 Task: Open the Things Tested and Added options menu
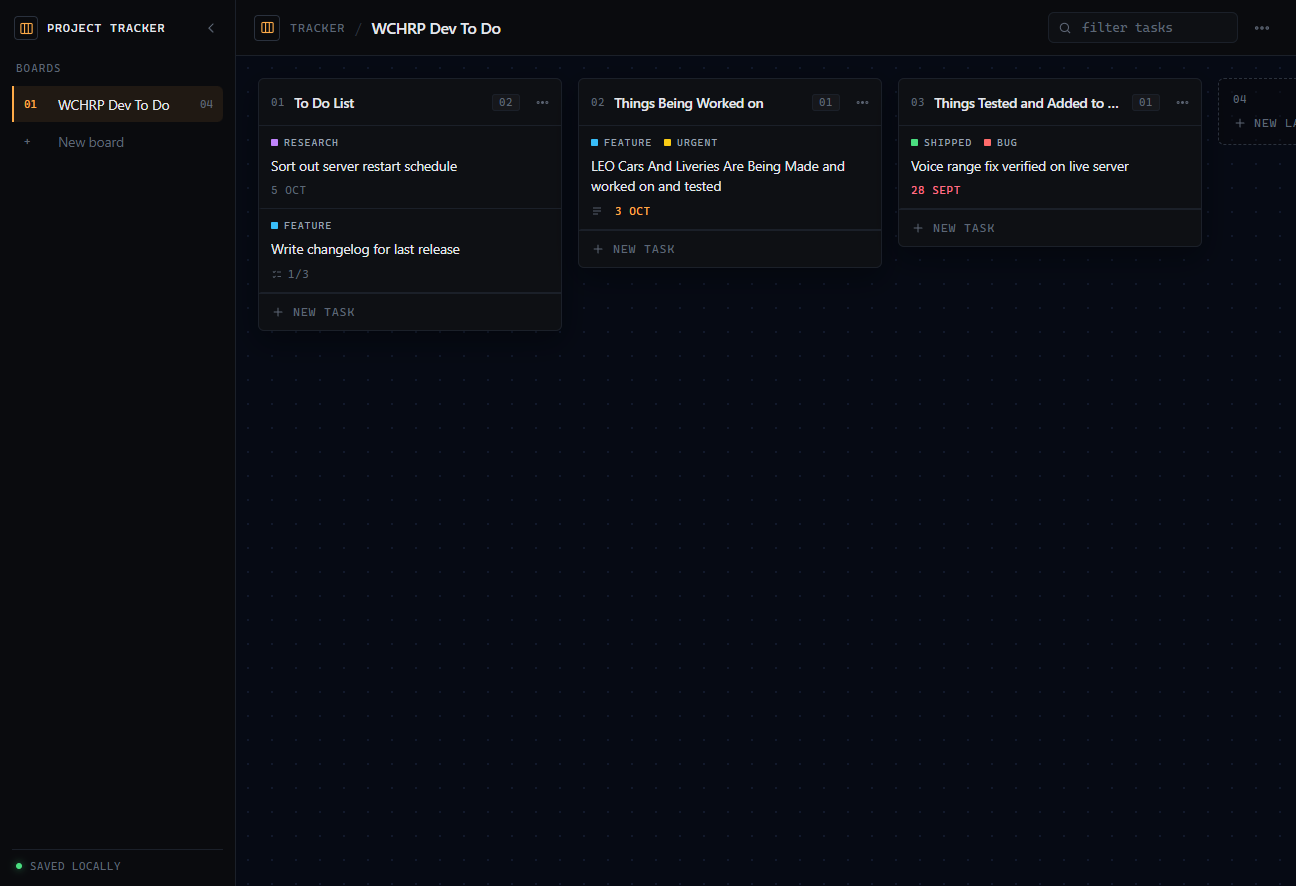pyautogui.click(x=1182, y=102)
